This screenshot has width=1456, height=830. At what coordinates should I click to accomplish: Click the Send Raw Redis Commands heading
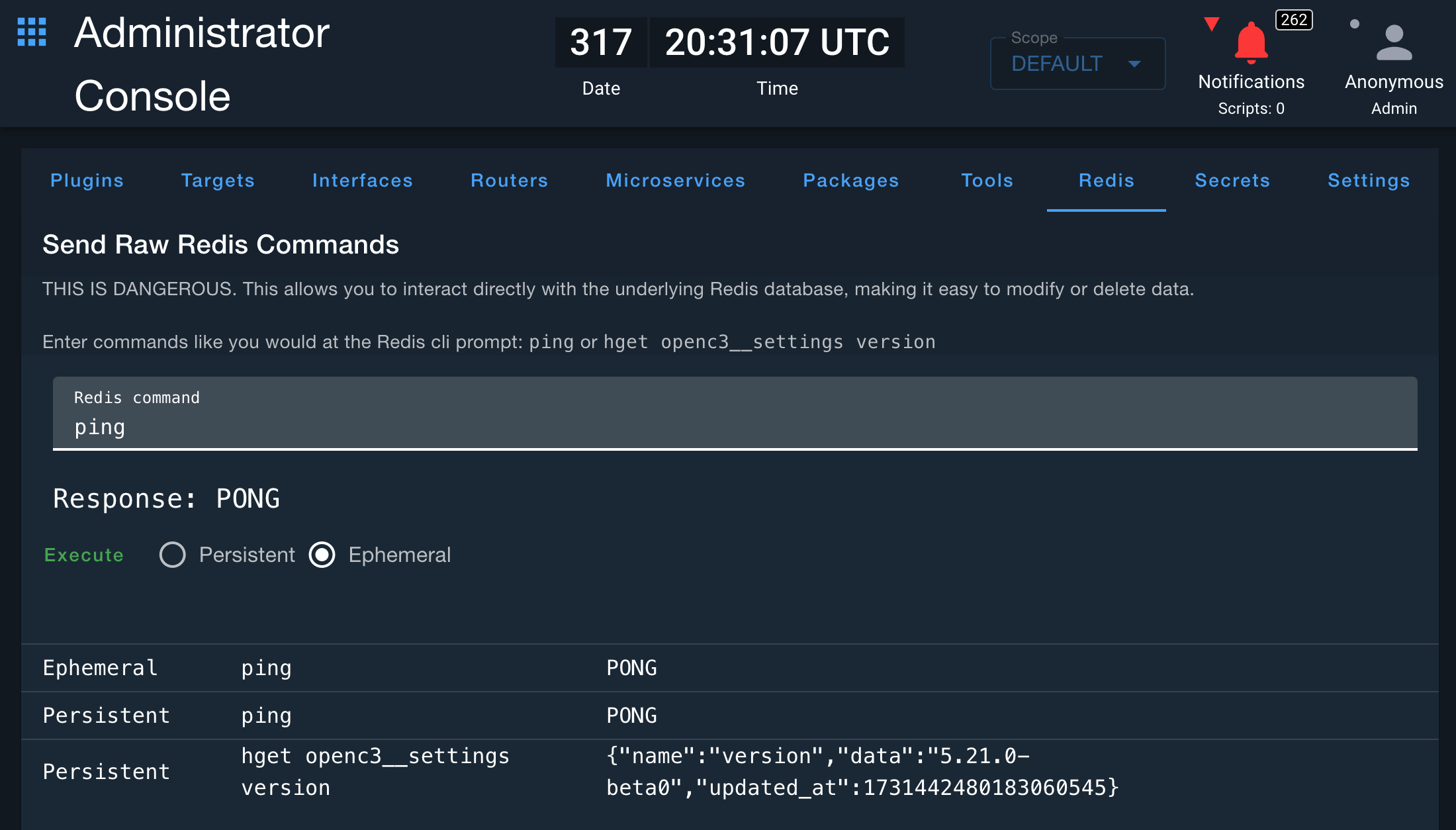tap(220, 244)
